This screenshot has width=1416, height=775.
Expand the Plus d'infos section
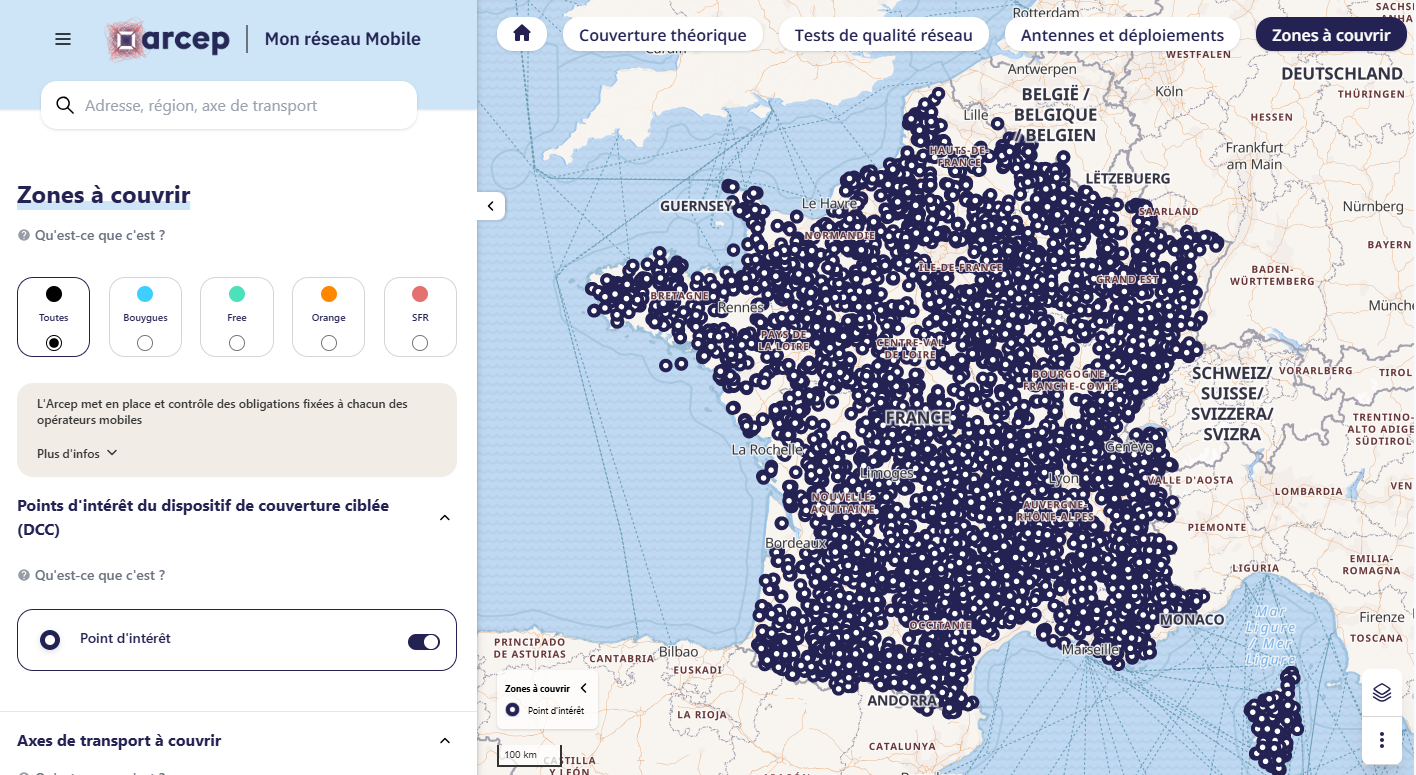(x=78, y=453)
